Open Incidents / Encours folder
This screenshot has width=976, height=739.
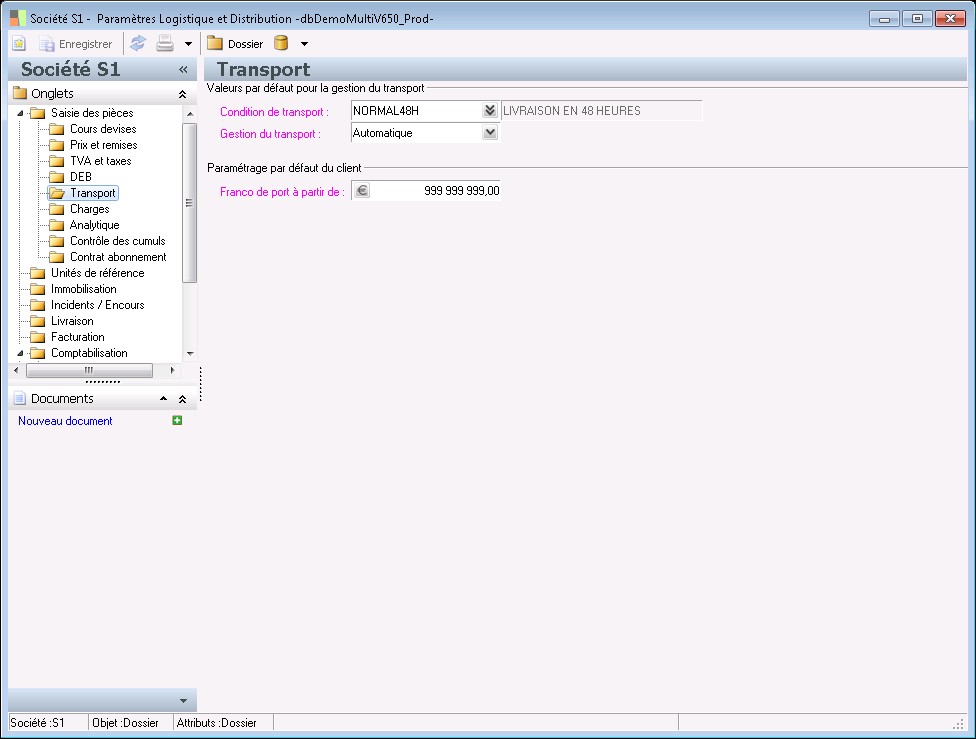97,305
